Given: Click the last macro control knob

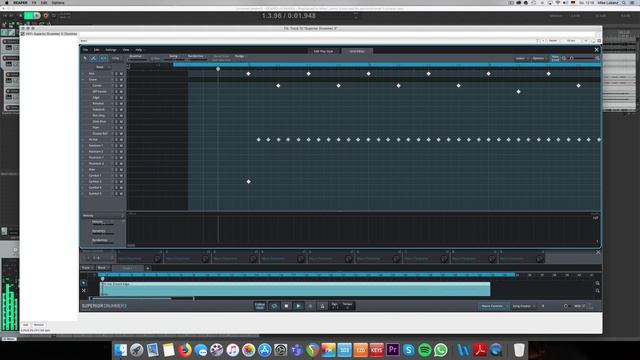Looking at the screenshot, I should pos(540,259).
